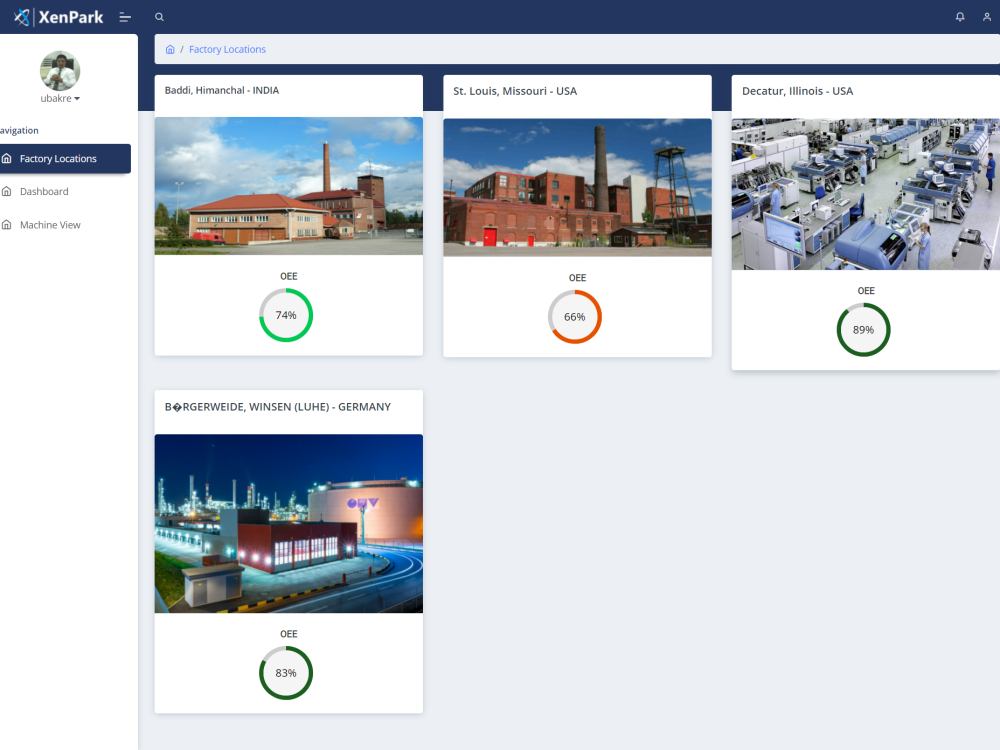Open Bürgerweide, Winsen (Luhe) - Germany title
Image resolution: width=1000 pixels, height=750 pixels.
coord(277,407)
